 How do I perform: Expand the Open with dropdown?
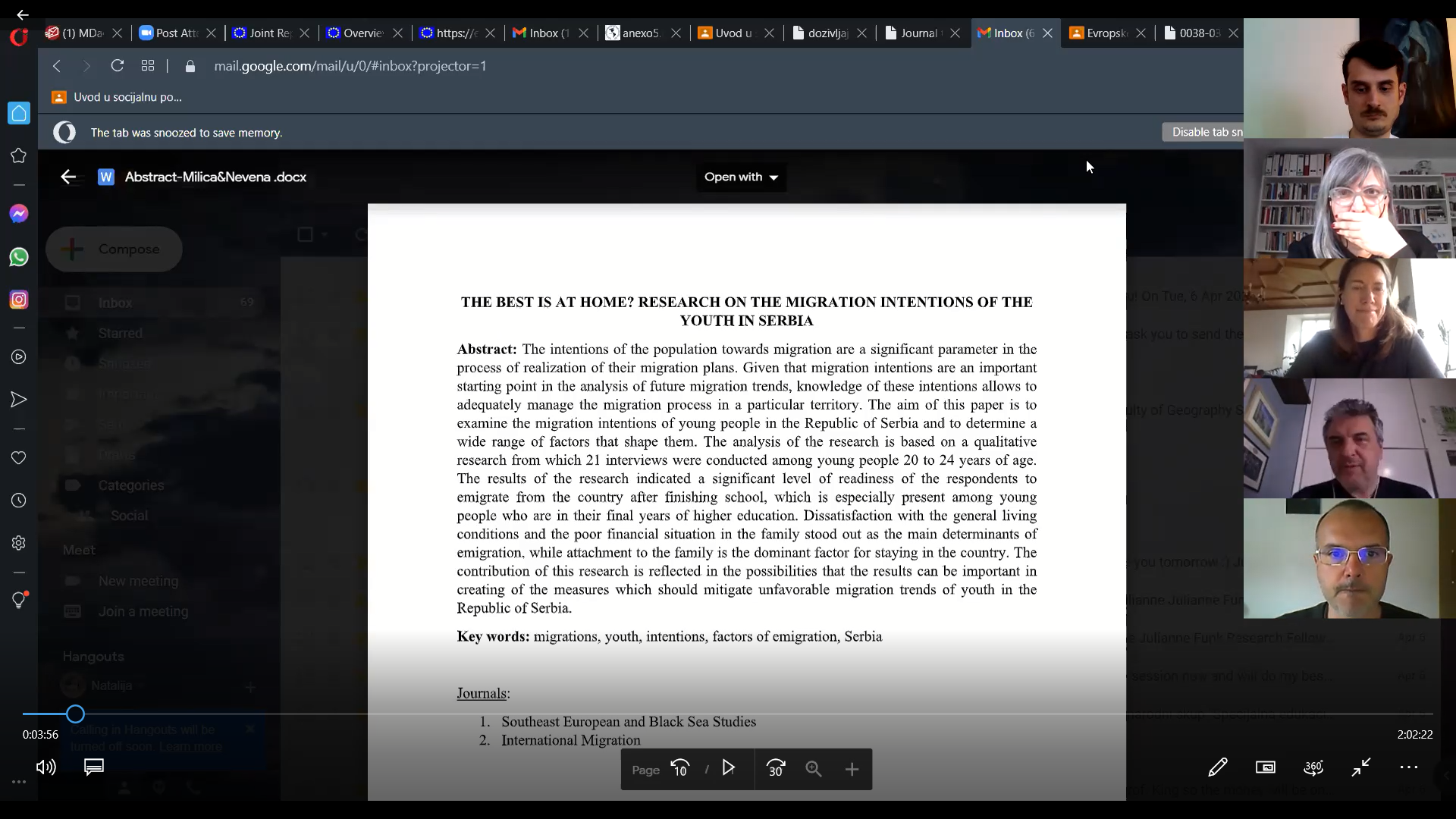pos(741,177)
